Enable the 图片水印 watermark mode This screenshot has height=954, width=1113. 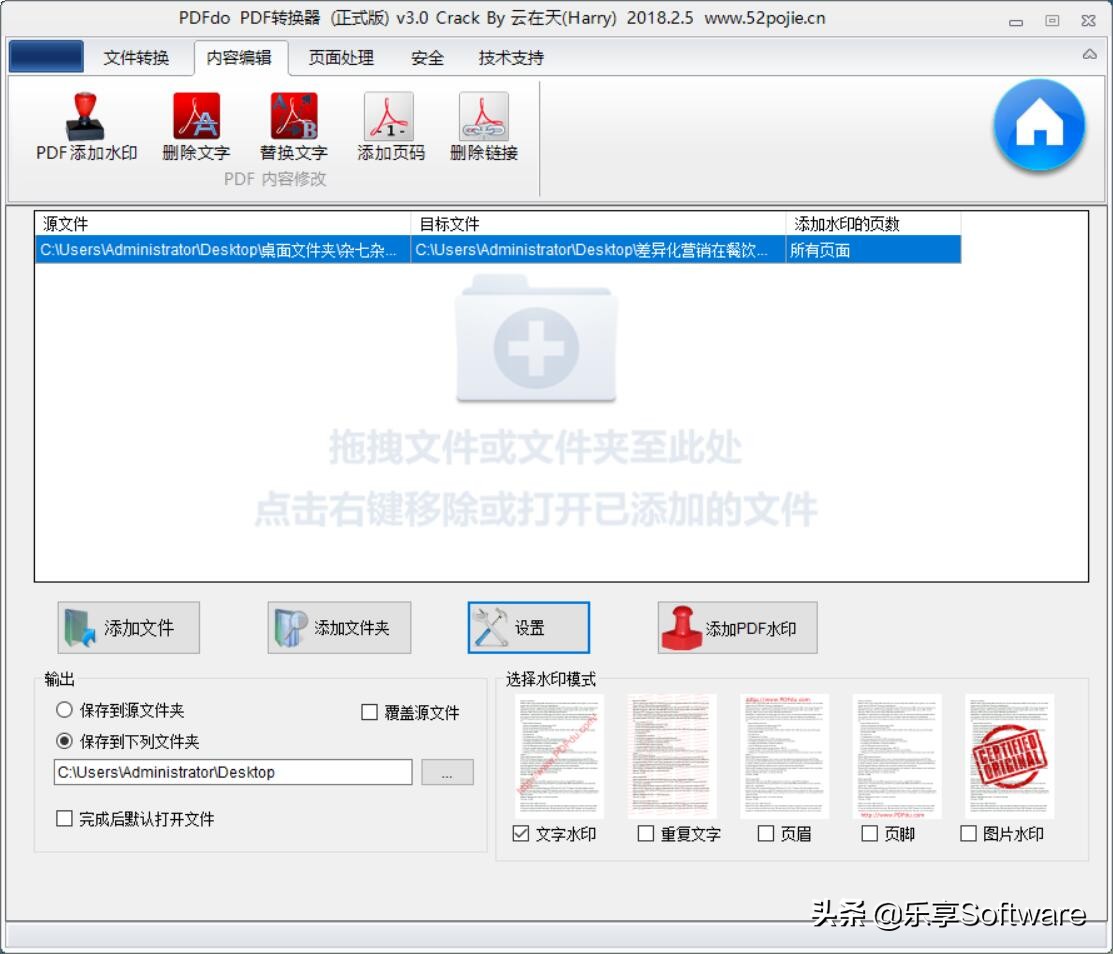[x=968, y=833]
